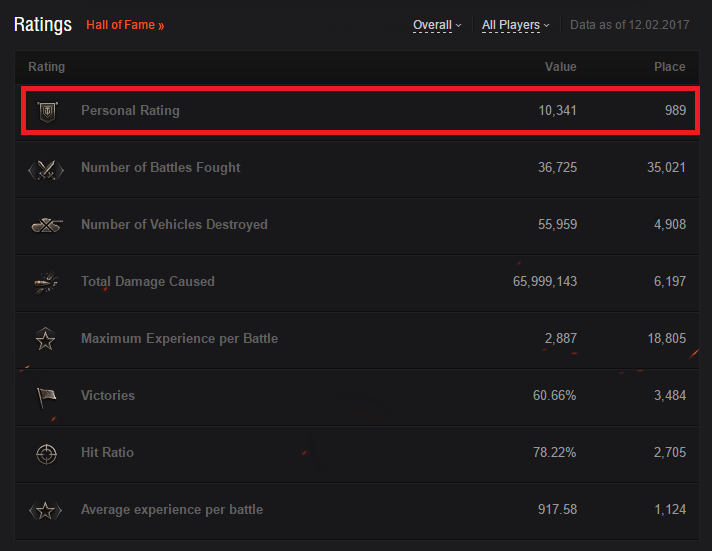Open the Hall of Fame link
The height and width of the screenshot is (551, 712).
125,25
